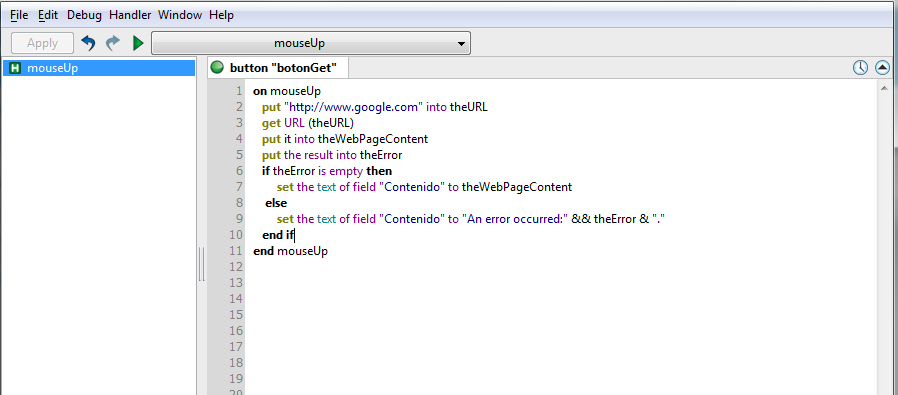
Task: Open the Handler menu
Action: point(130,15)
